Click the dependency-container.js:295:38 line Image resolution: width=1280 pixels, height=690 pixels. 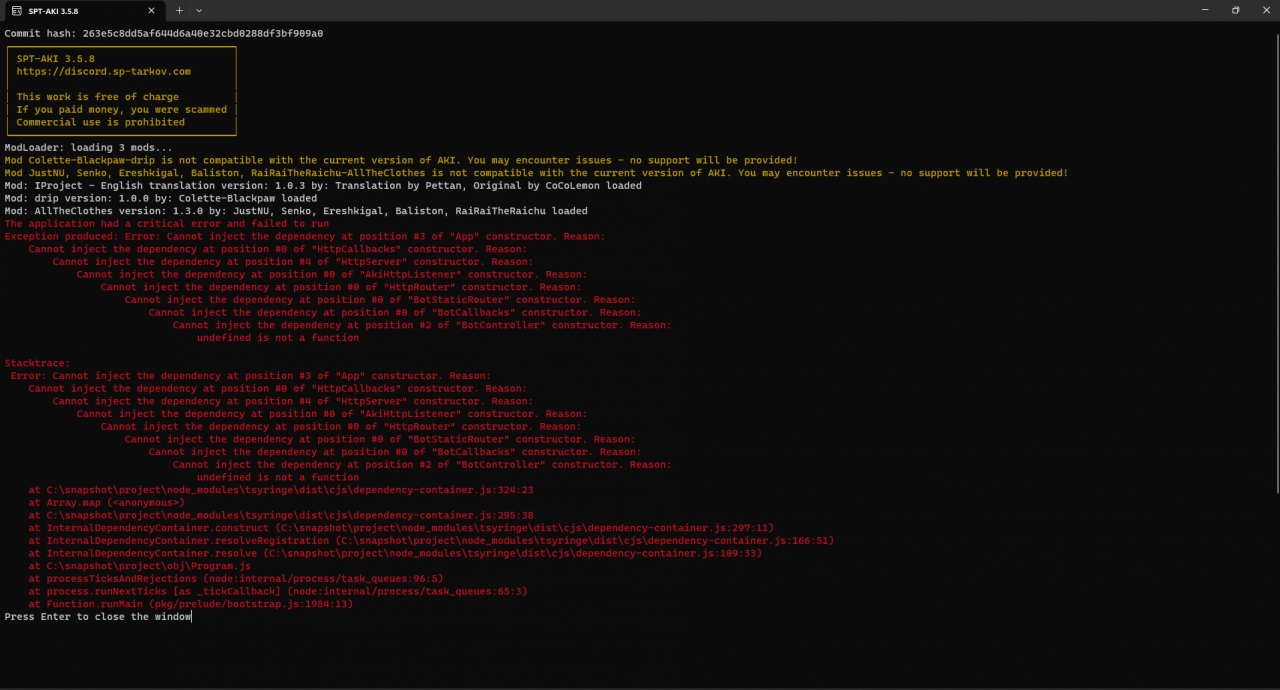tap(281, 516)
